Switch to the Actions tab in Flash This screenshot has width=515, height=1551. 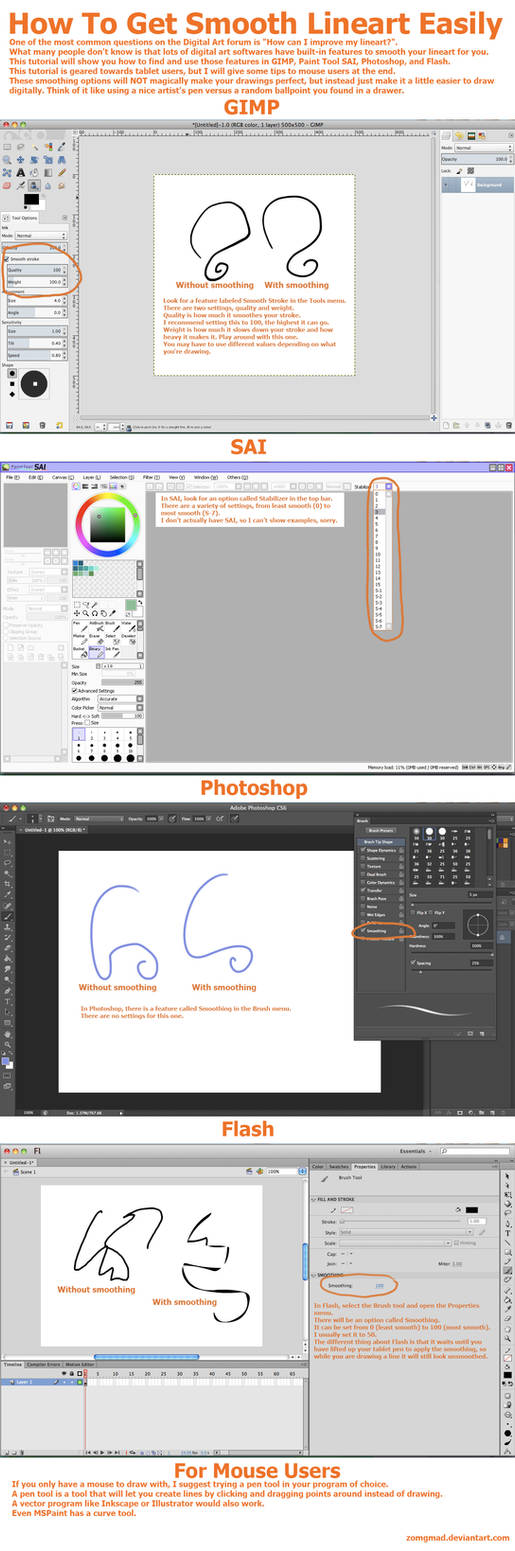click(409, 1166)
